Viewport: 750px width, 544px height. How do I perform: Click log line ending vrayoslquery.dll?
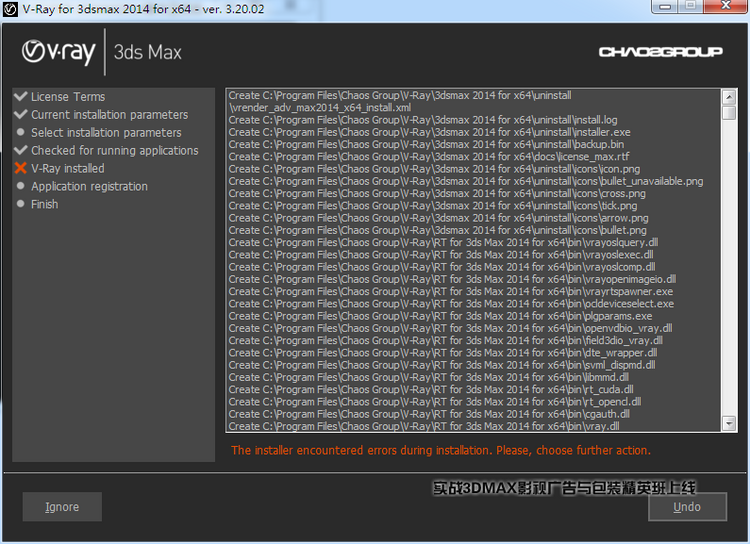click(x=443, y=243)
